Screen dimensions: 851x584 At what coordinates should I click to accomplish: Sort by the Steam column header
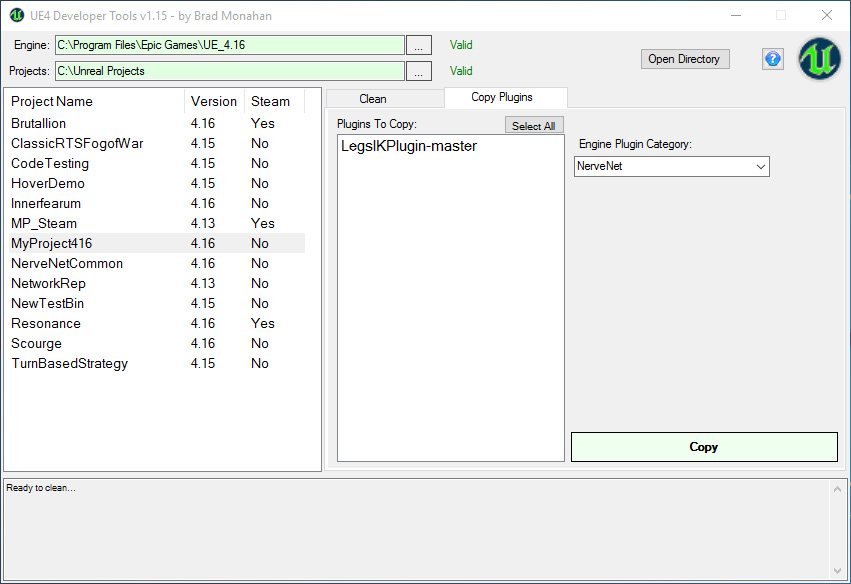tap(270, 101)
